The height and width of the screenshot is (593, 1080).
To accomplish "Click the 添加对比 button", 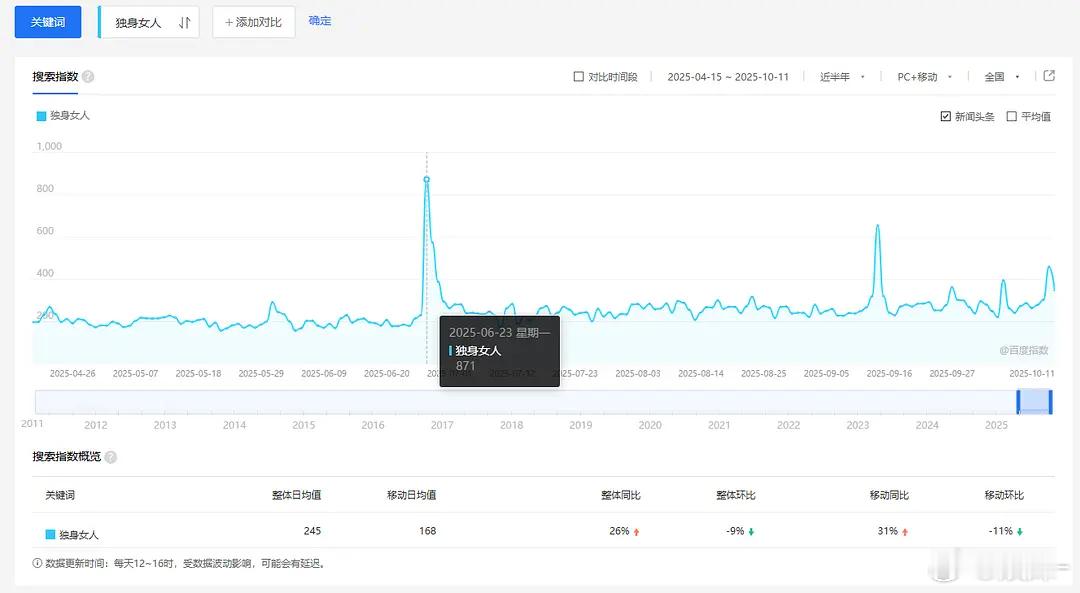I will (x=253, y=22).
